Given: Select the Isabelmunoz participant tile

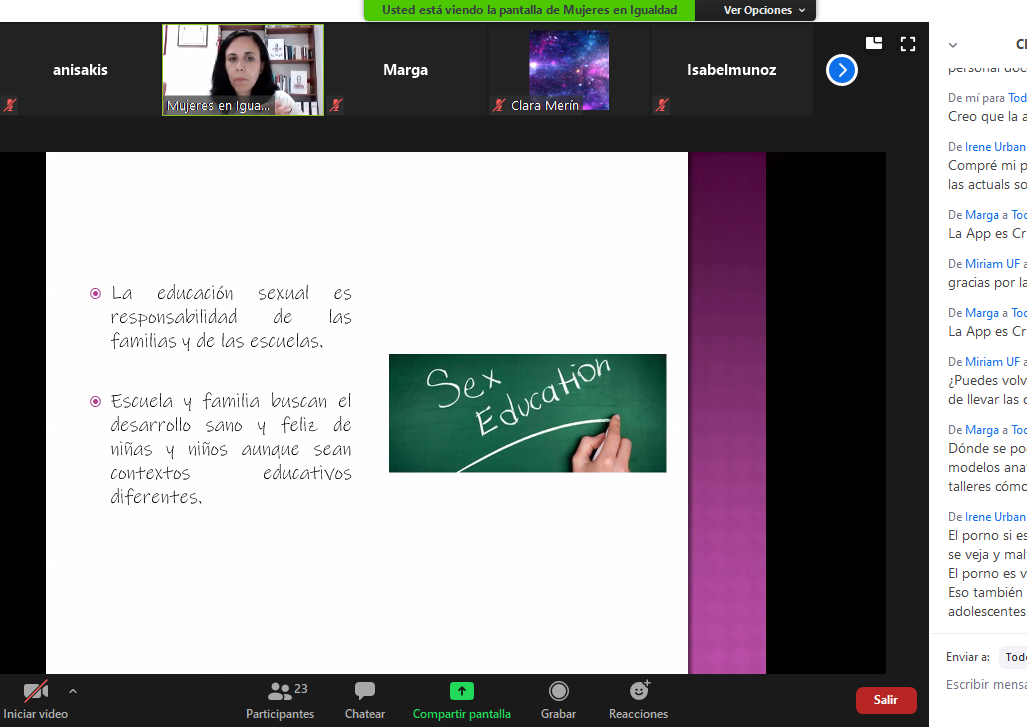Looking at the screenshot, I should coord(732,70).
